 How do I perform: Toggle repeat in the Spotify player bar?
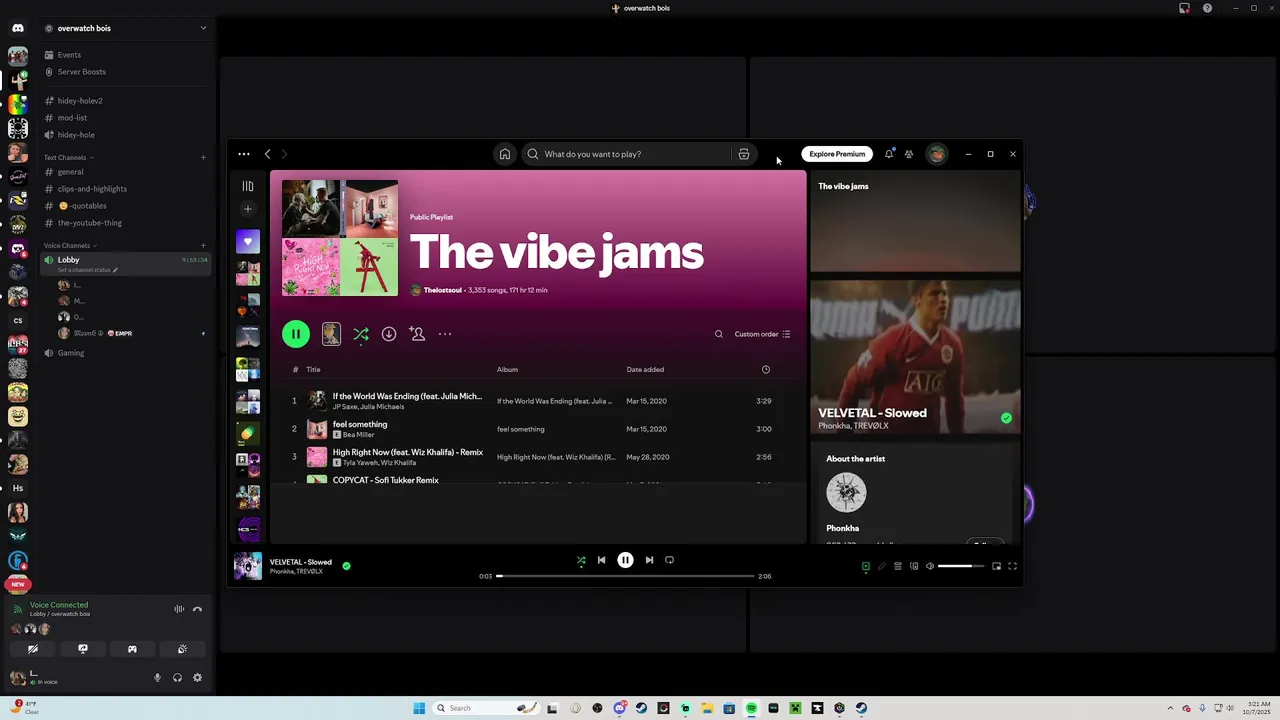coord(669,560)
